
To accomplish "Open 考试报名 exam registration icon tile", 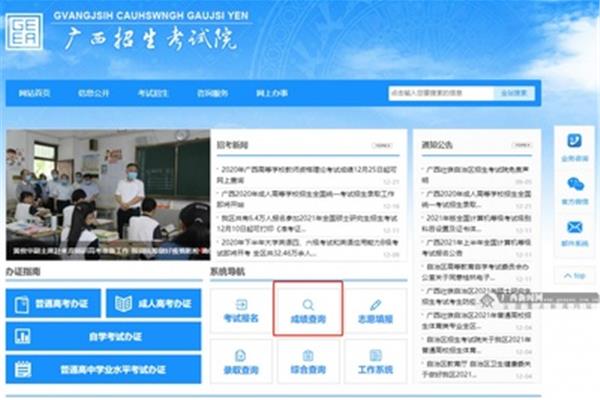I will (241, 311).
